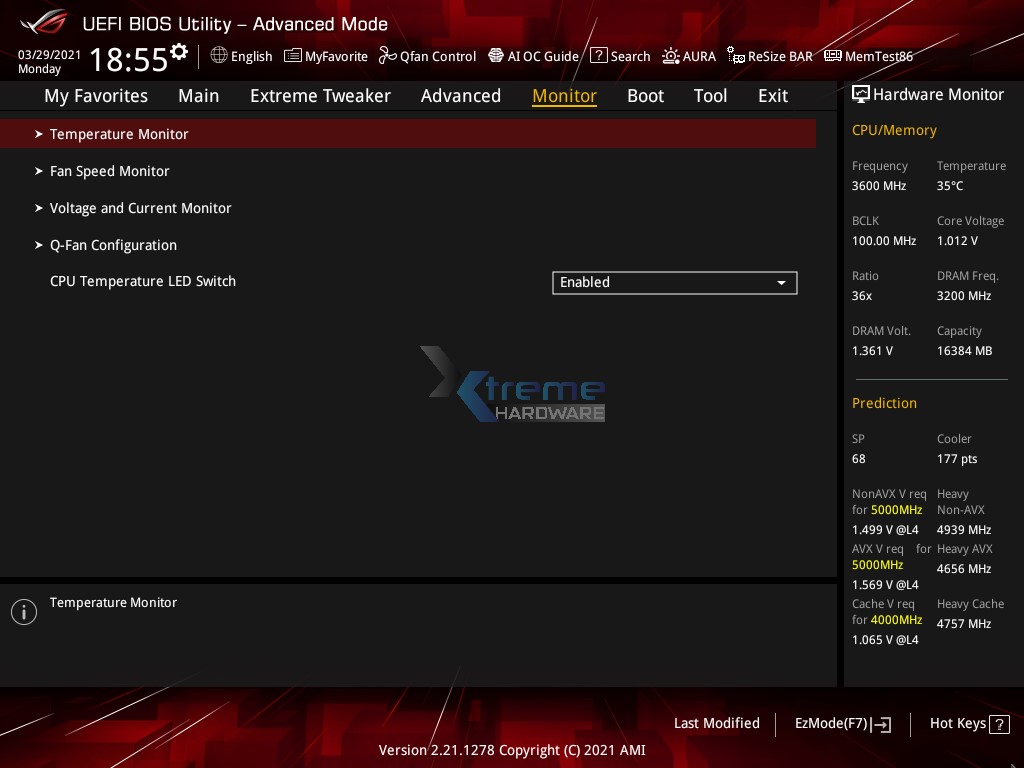
Task: Open the Boot menu tab
Action: tap(645, 95)
